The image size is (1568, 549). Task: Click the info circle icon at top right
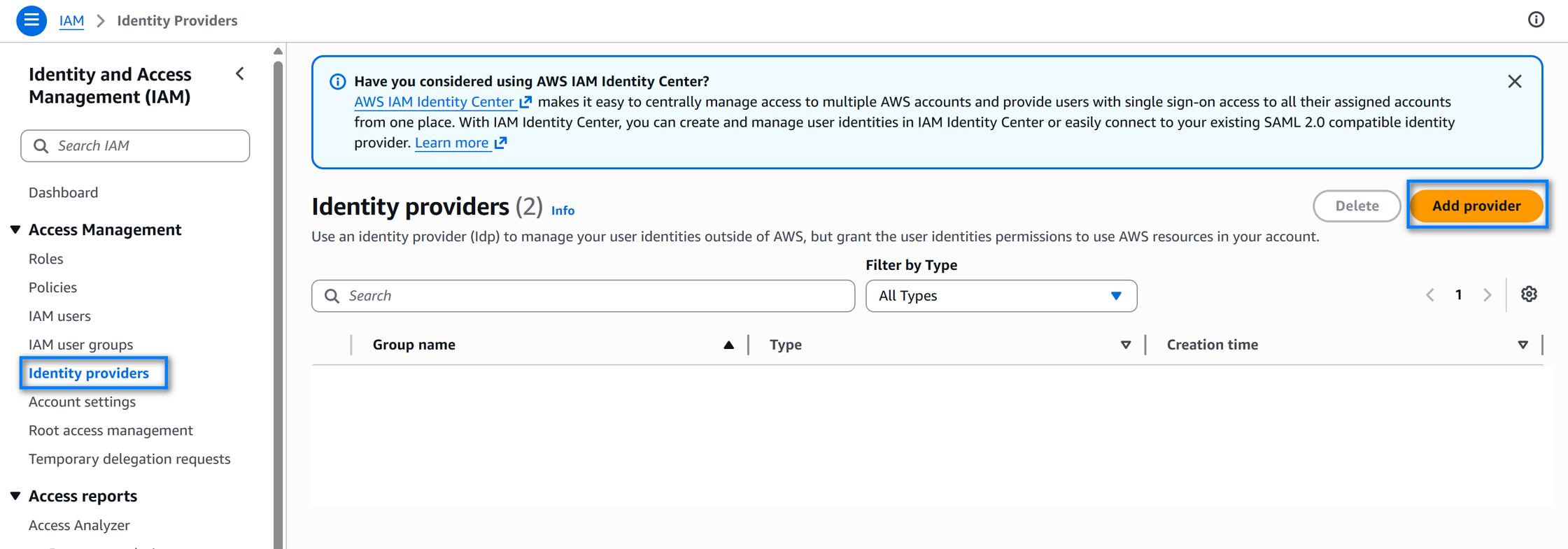coord(1536,20)
